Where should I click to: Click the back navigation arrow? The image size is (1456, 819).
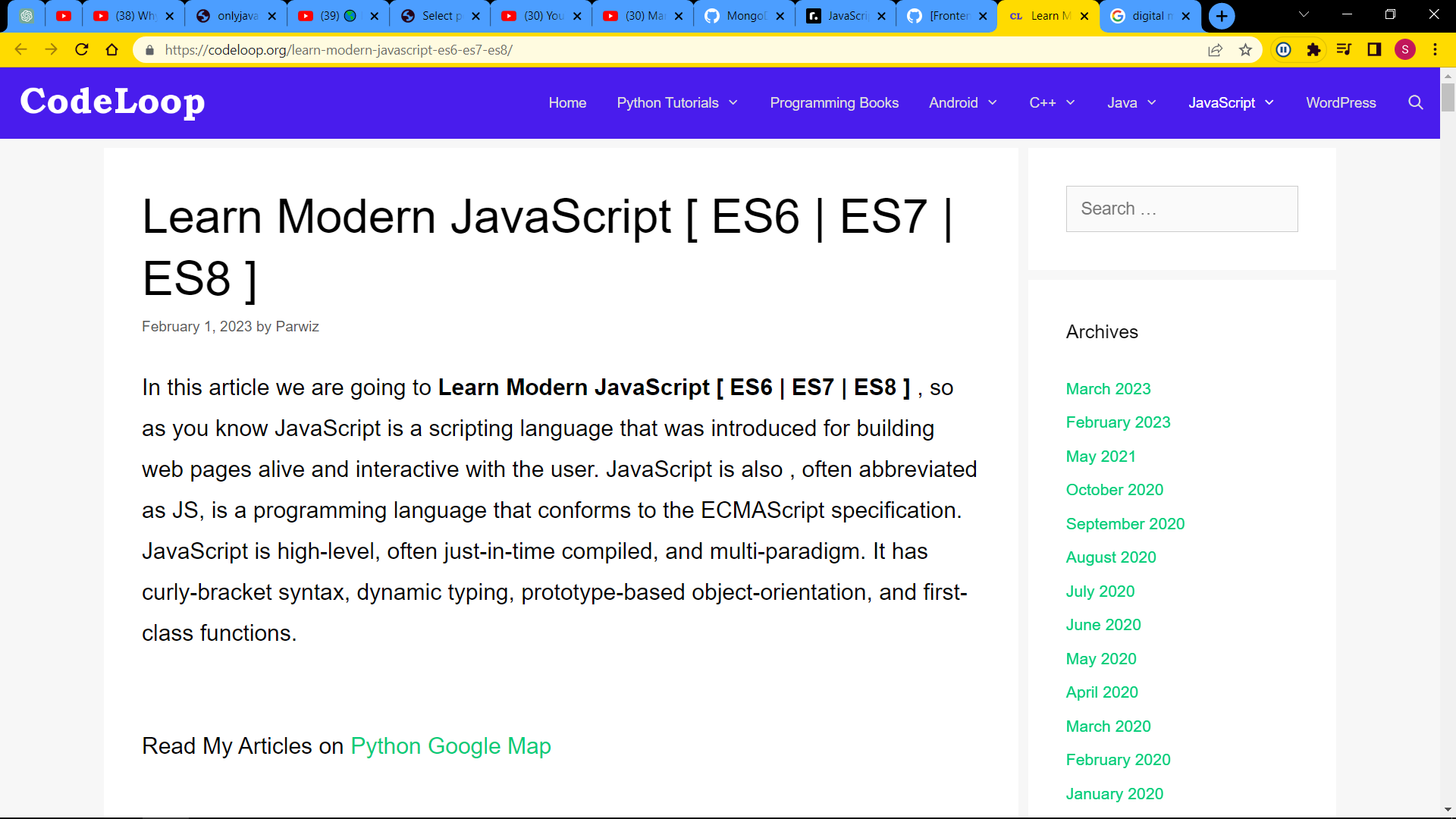[x=20, y=49]
